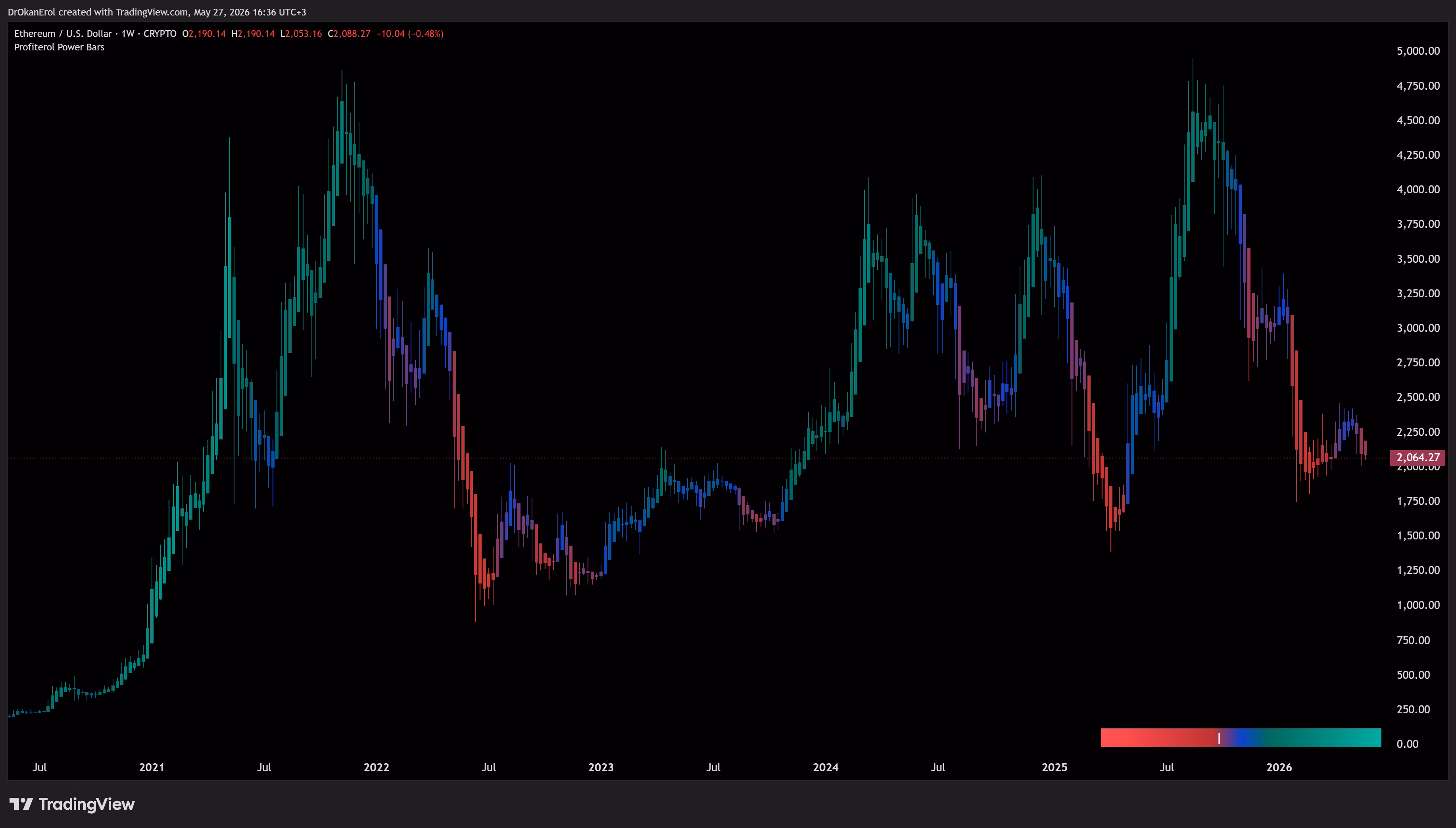Click the 2022 label on the time axis
This screenshot has height=828, width=1456.
coord(376,767)
